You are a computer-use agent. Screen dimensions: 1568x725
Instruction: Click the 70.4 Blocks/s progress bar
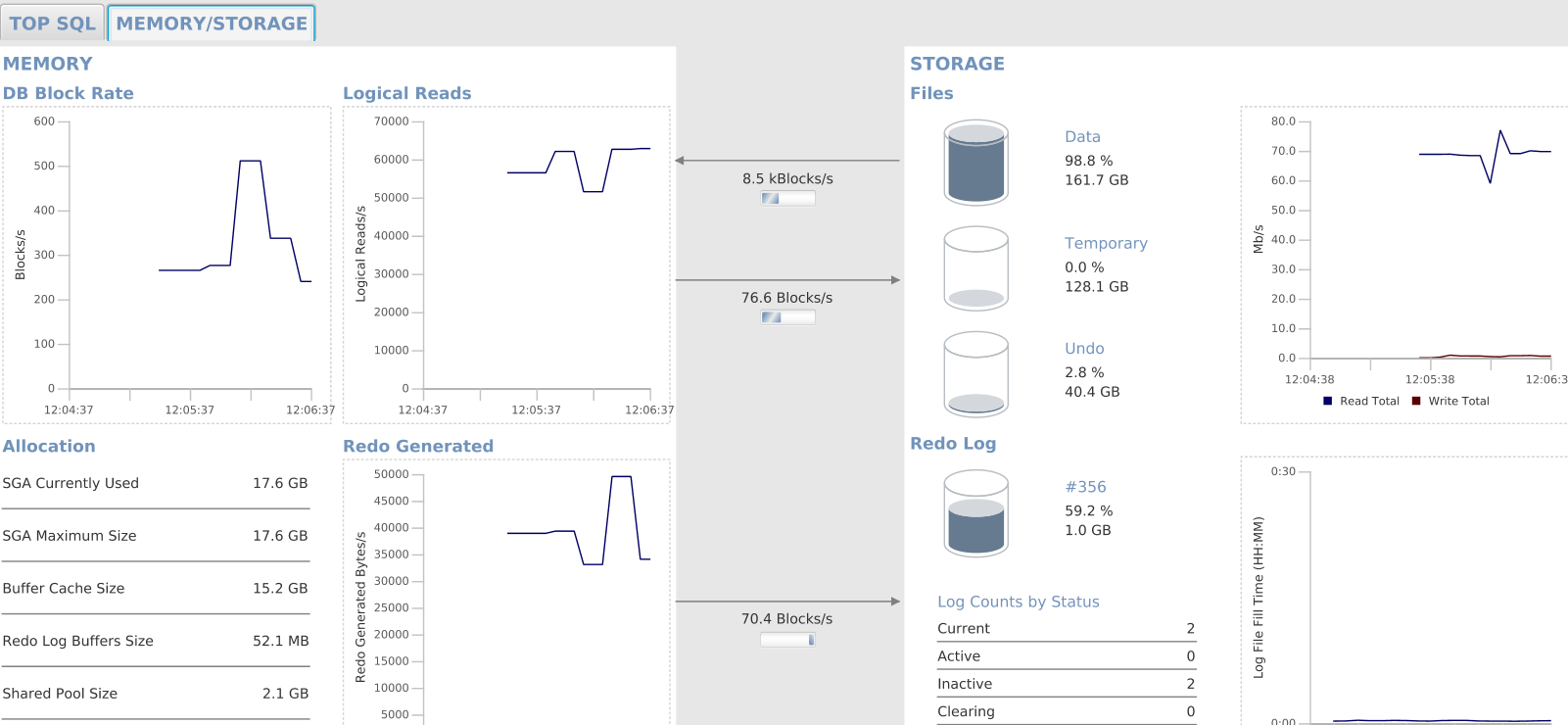(x=787, y=640)
